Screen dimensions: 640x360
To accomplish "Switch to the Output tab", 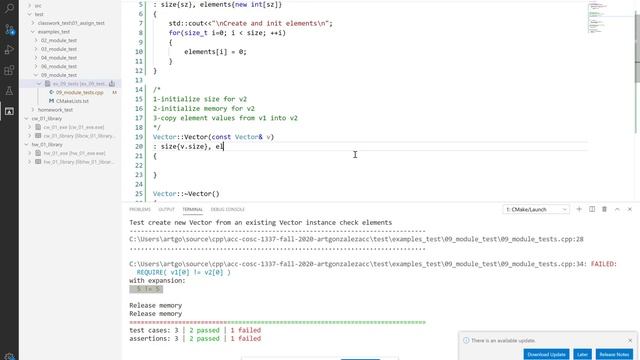I will pos(166,209).
